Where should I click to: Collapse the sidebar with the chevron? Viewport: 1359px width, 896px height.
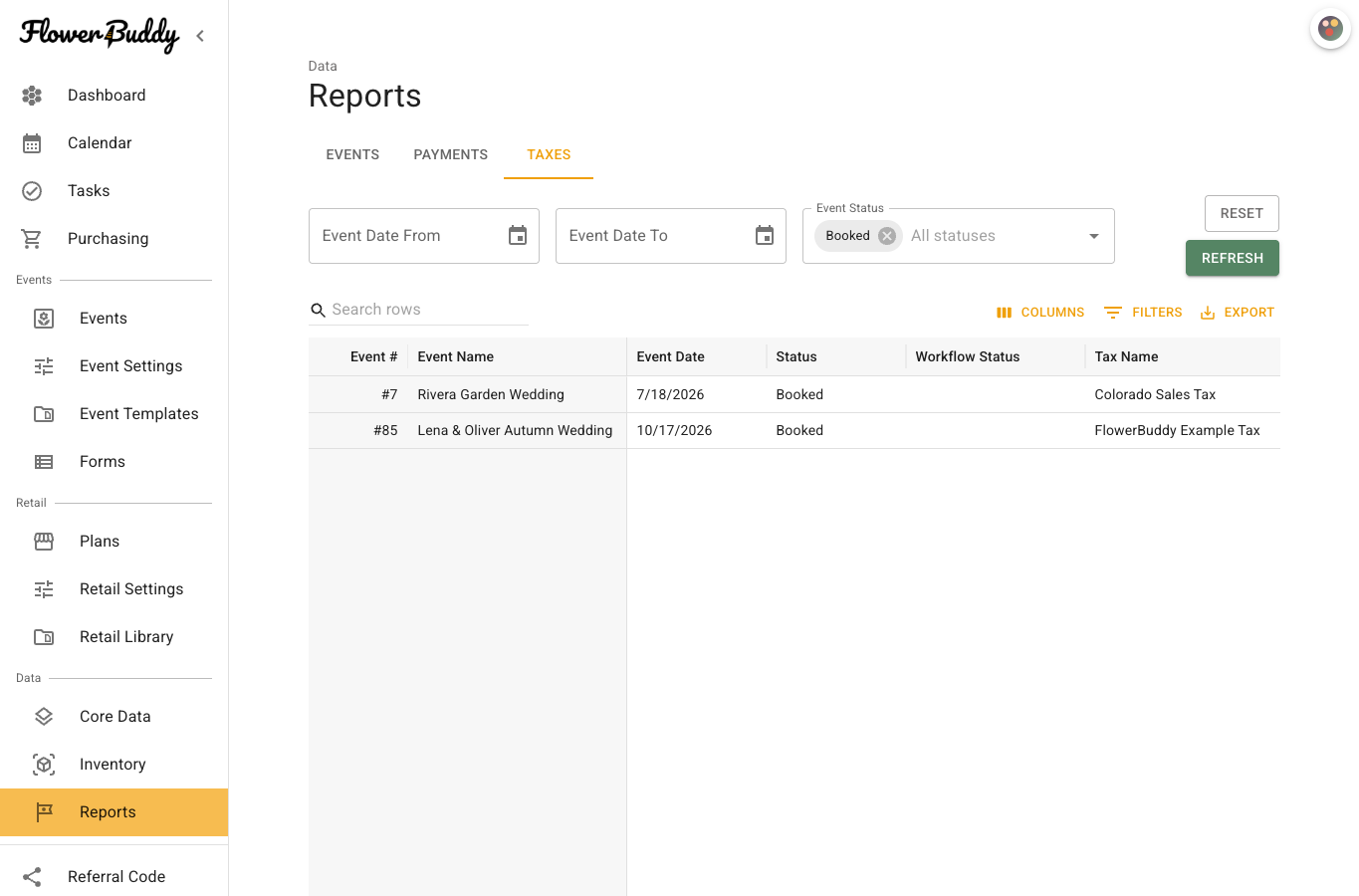(200, 36)
